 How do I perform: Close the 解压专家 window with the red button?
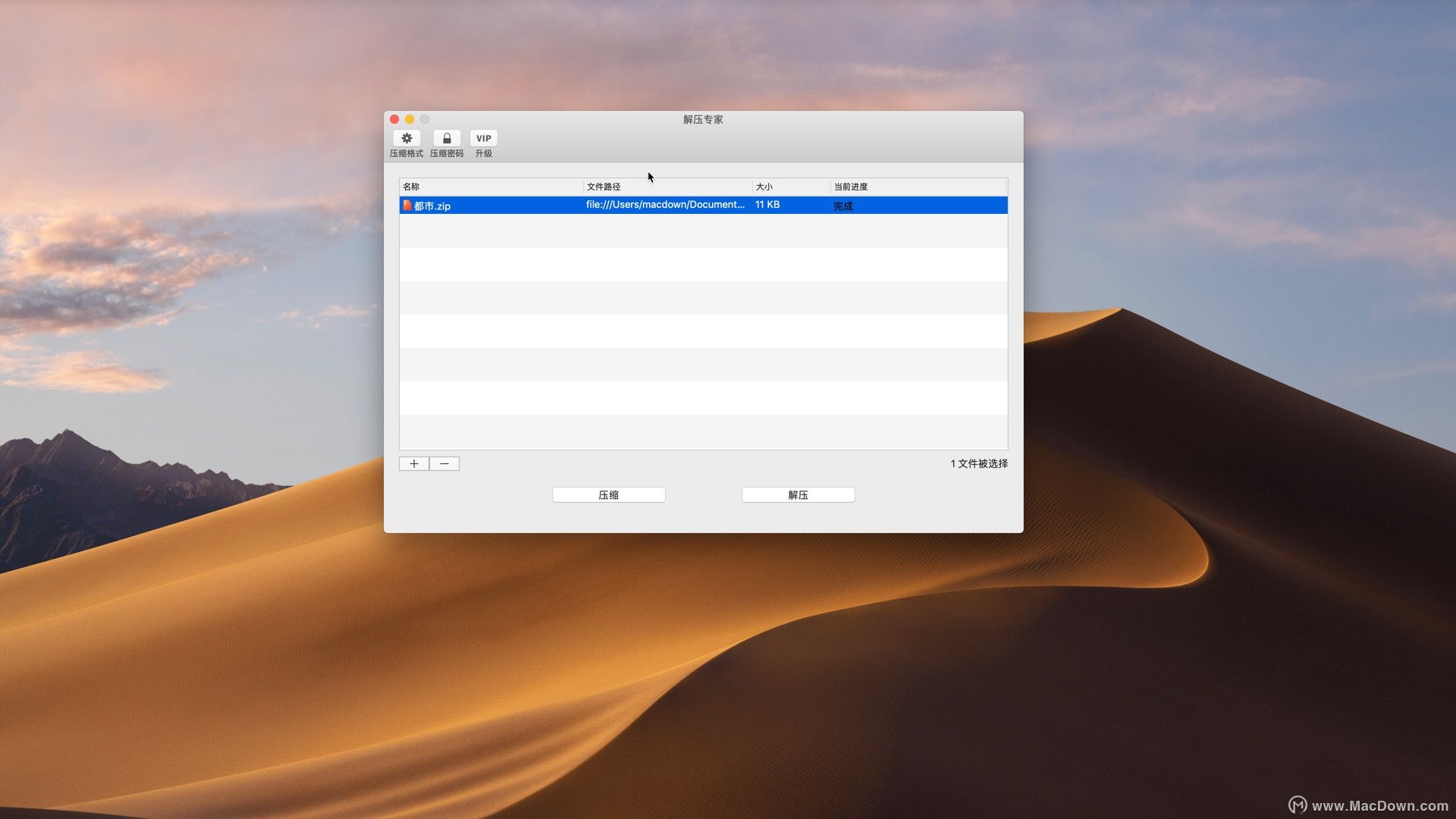click(x=394, y=119)
